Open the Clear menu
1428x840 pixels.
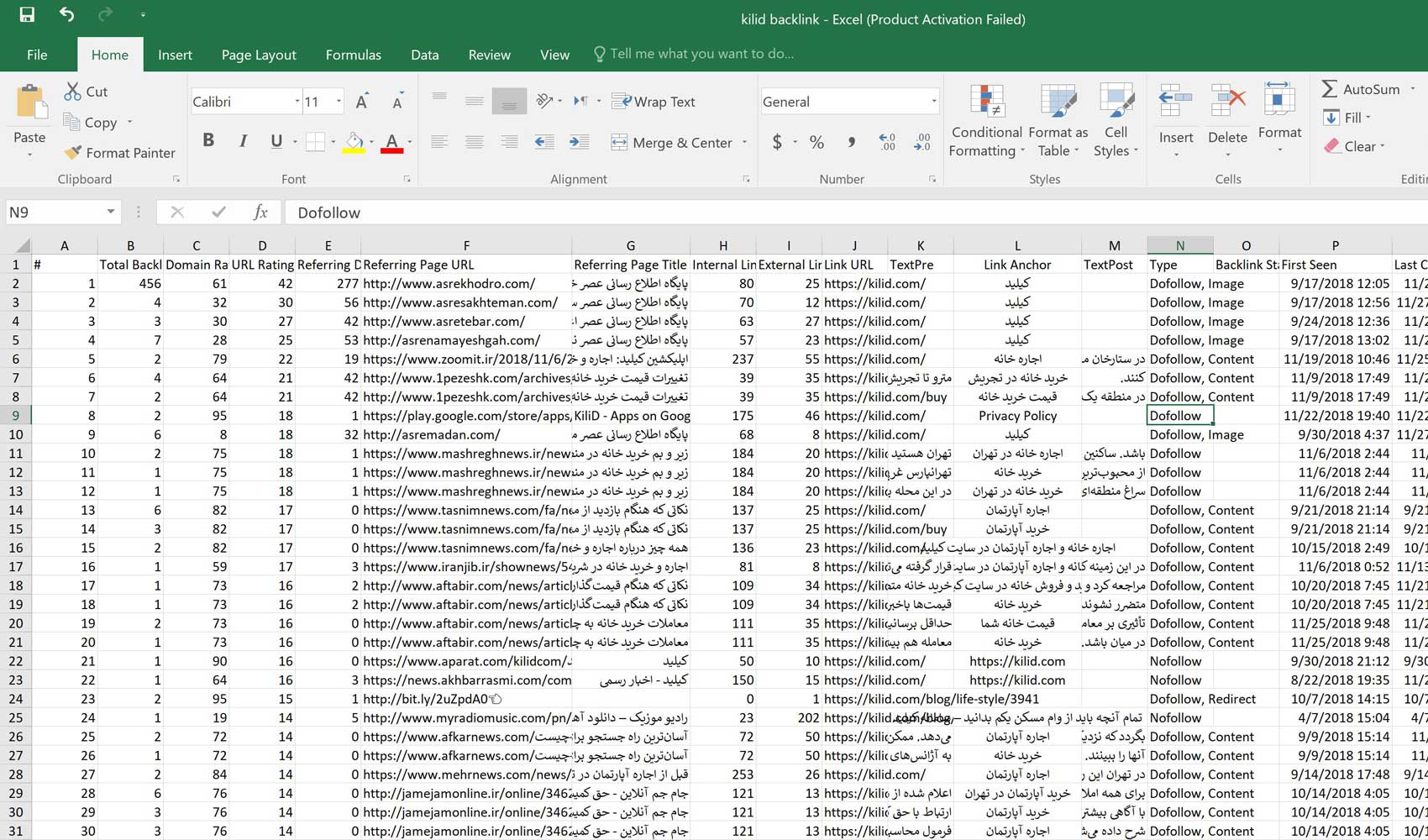[1353, 146]
